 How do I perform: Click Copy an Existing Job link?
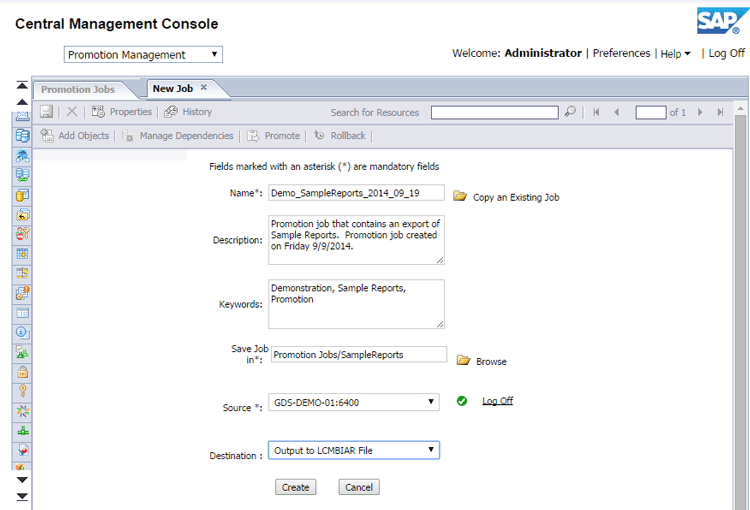click(515, 197)
